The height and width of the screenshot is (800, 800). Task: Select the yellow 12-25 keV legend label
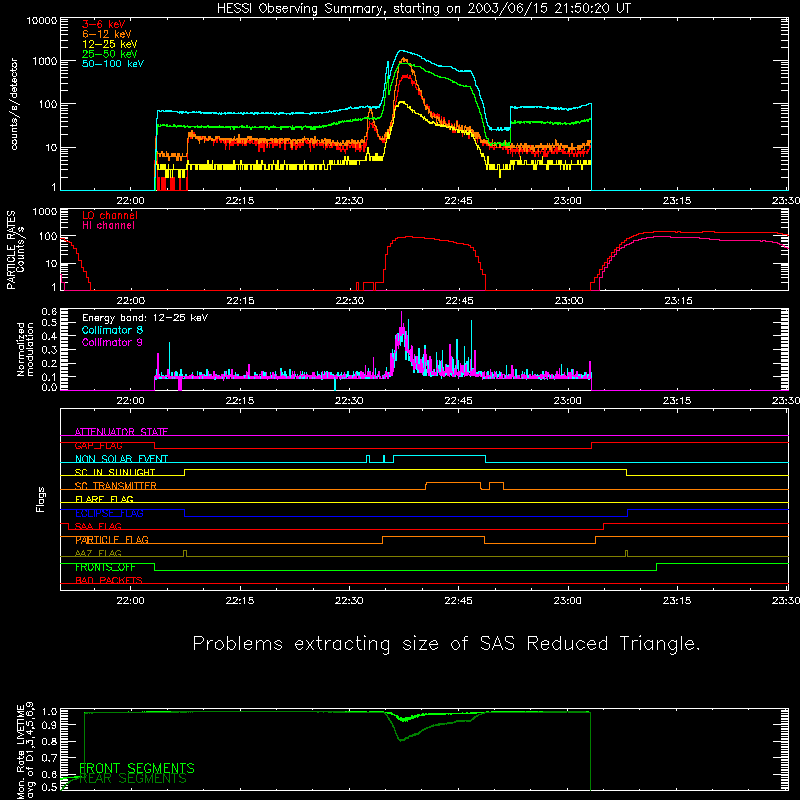[x=110, y=44]
